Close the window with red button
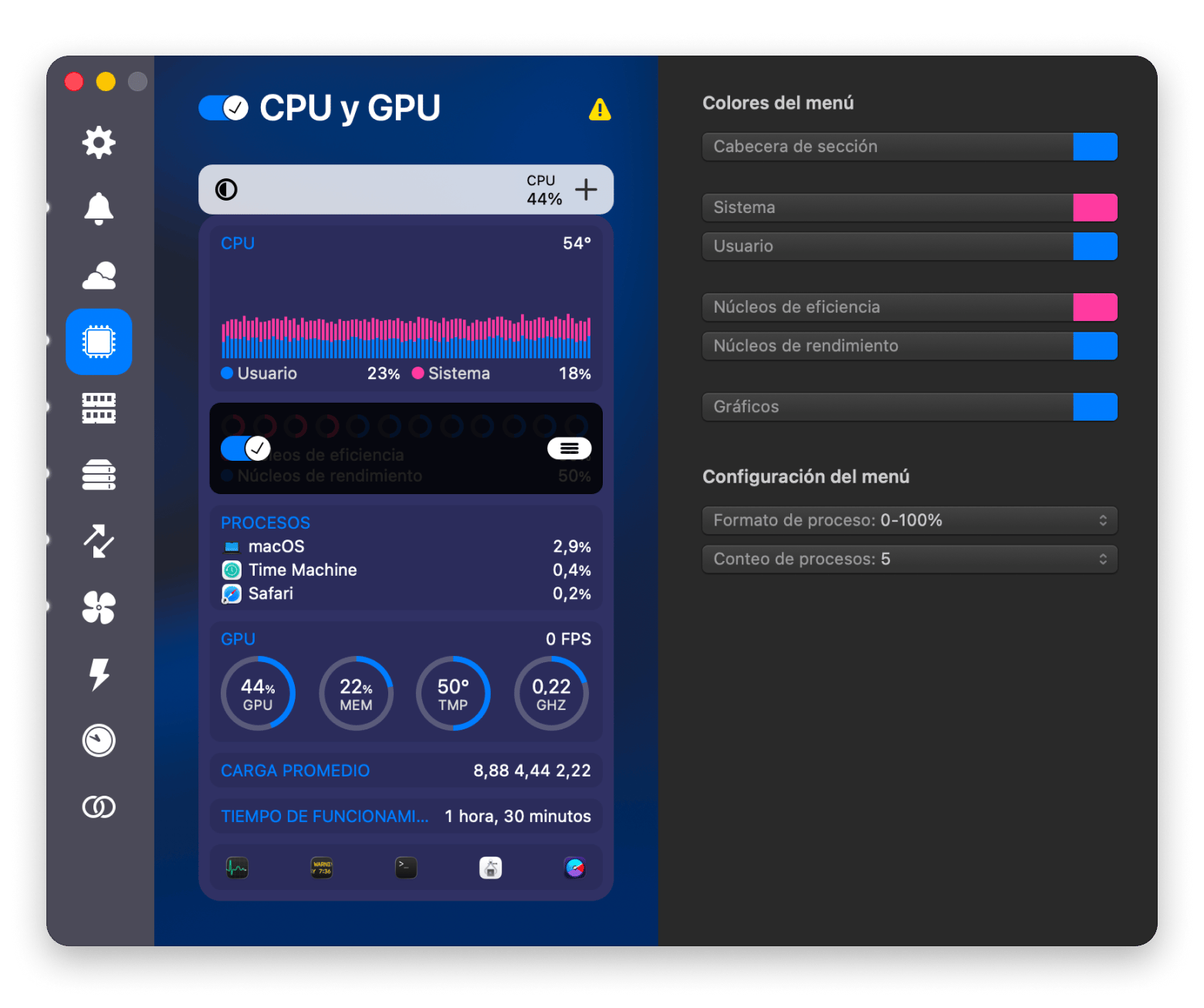The width and height of the screenshot is (1204, 1008). [74, 81]
